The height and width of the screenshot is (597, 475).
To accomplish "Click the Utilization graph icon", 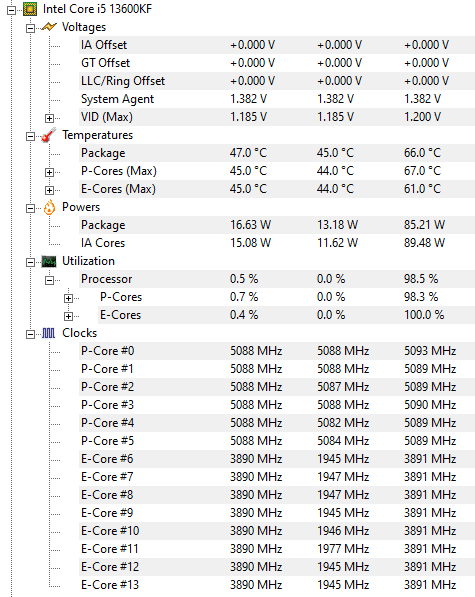I will (x=49, y=262).
